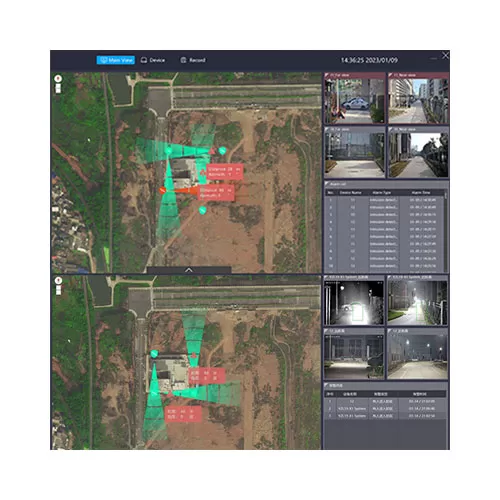Close the monitoring application window
This screenshot has height=500, width=500.
pos(445,56)
